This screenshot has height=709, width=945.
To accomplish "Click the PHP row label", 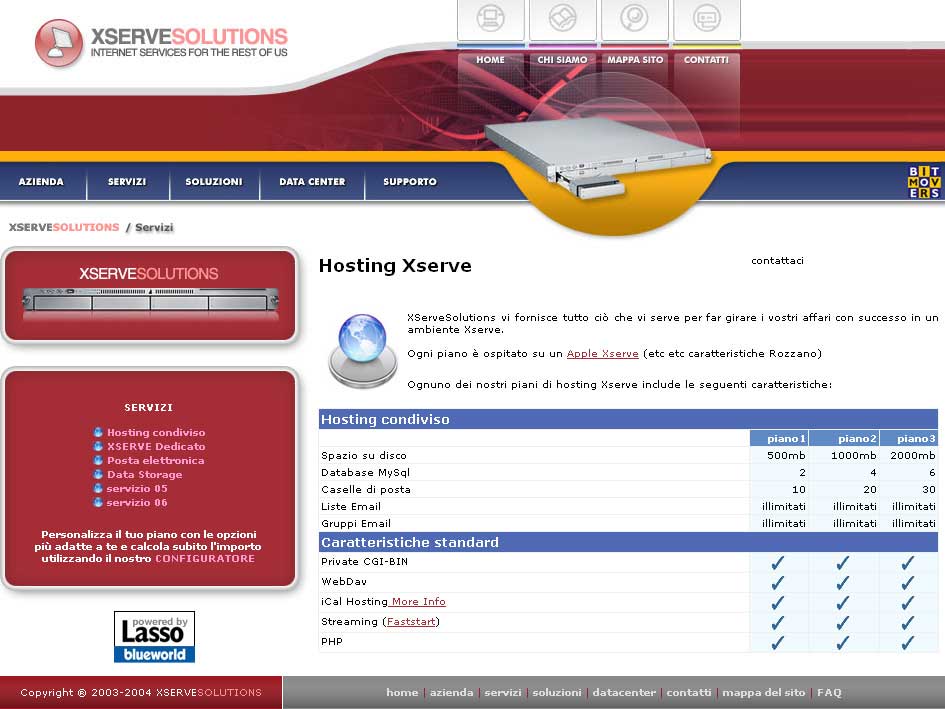I will coord(332,641).
